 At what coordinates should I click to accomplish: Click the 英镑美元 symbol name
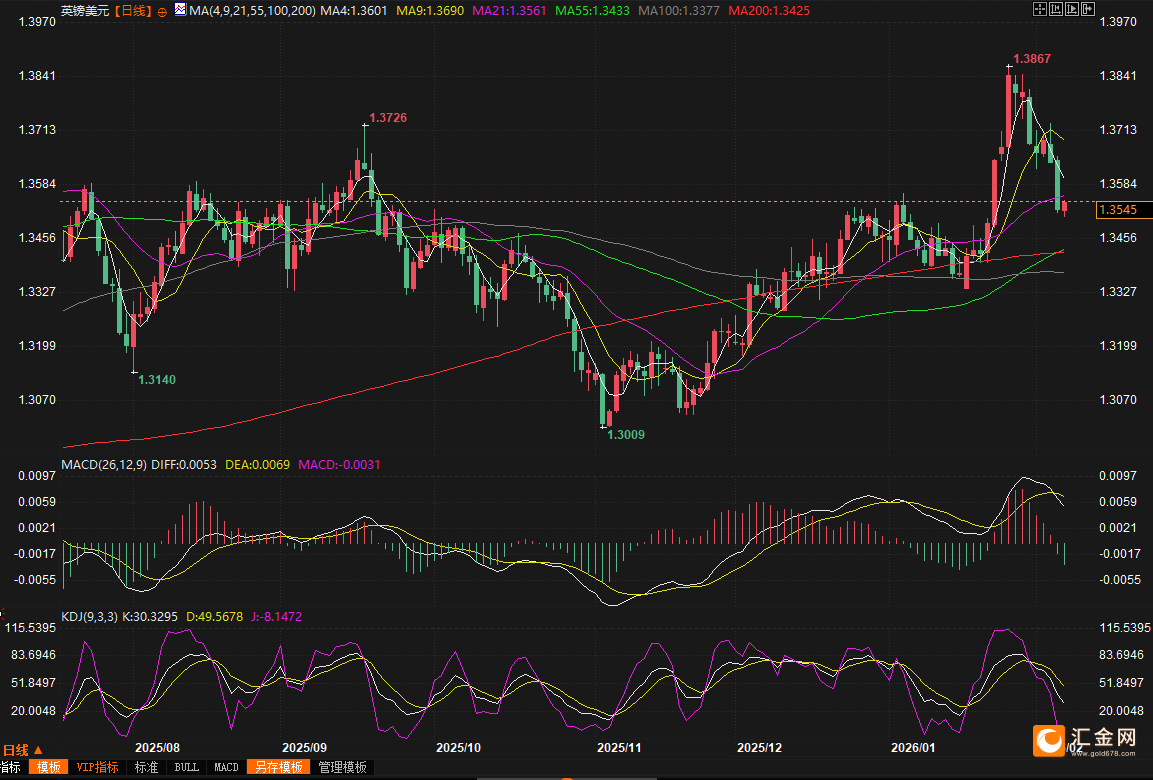click(85, 11)
